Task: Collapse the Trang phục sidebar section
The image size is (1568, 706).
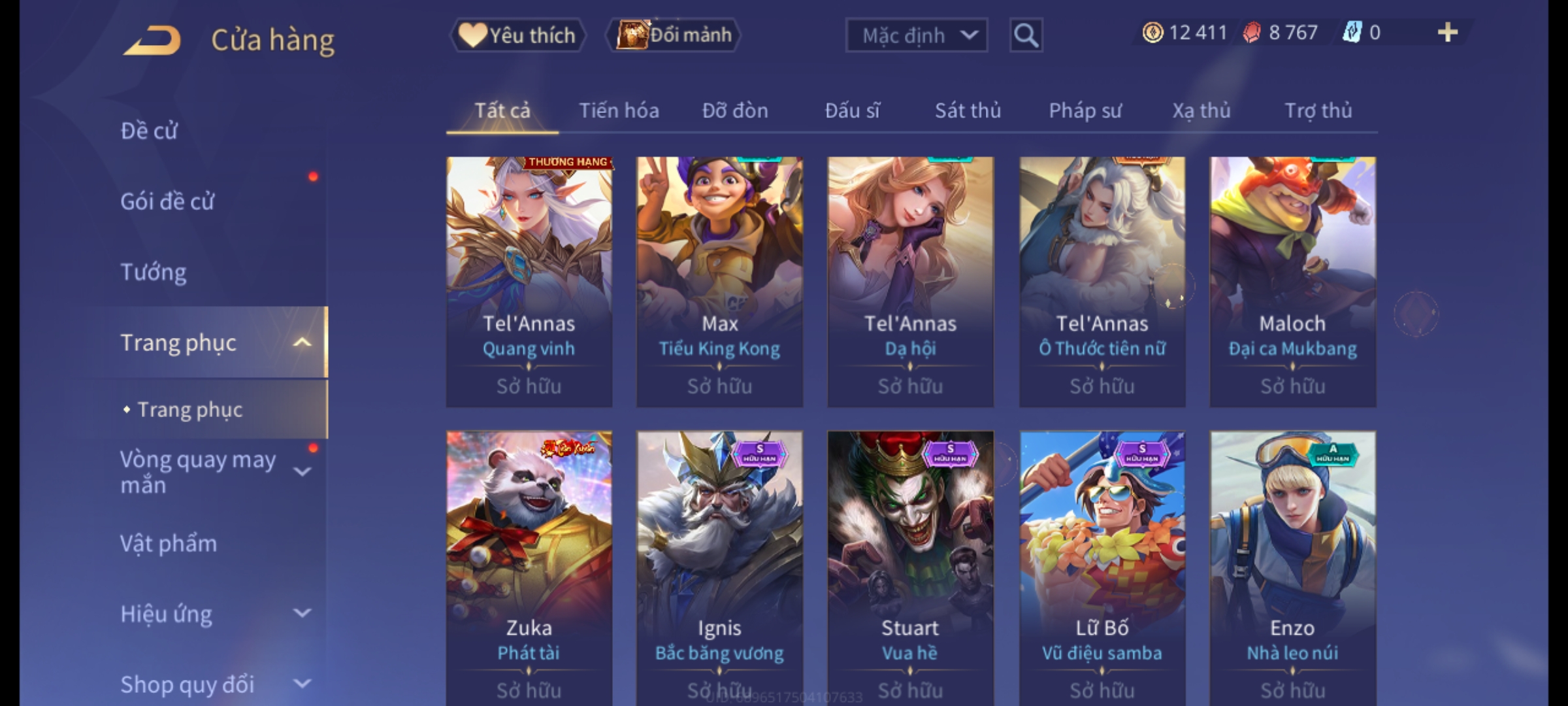Action: (302, 343)
